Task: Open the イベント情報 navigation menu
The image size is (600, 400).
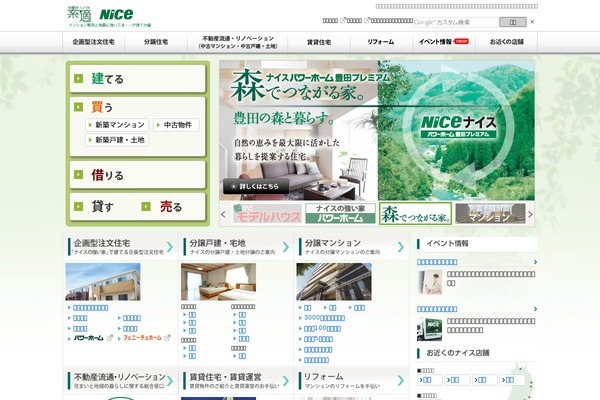Action: point(443,42)
